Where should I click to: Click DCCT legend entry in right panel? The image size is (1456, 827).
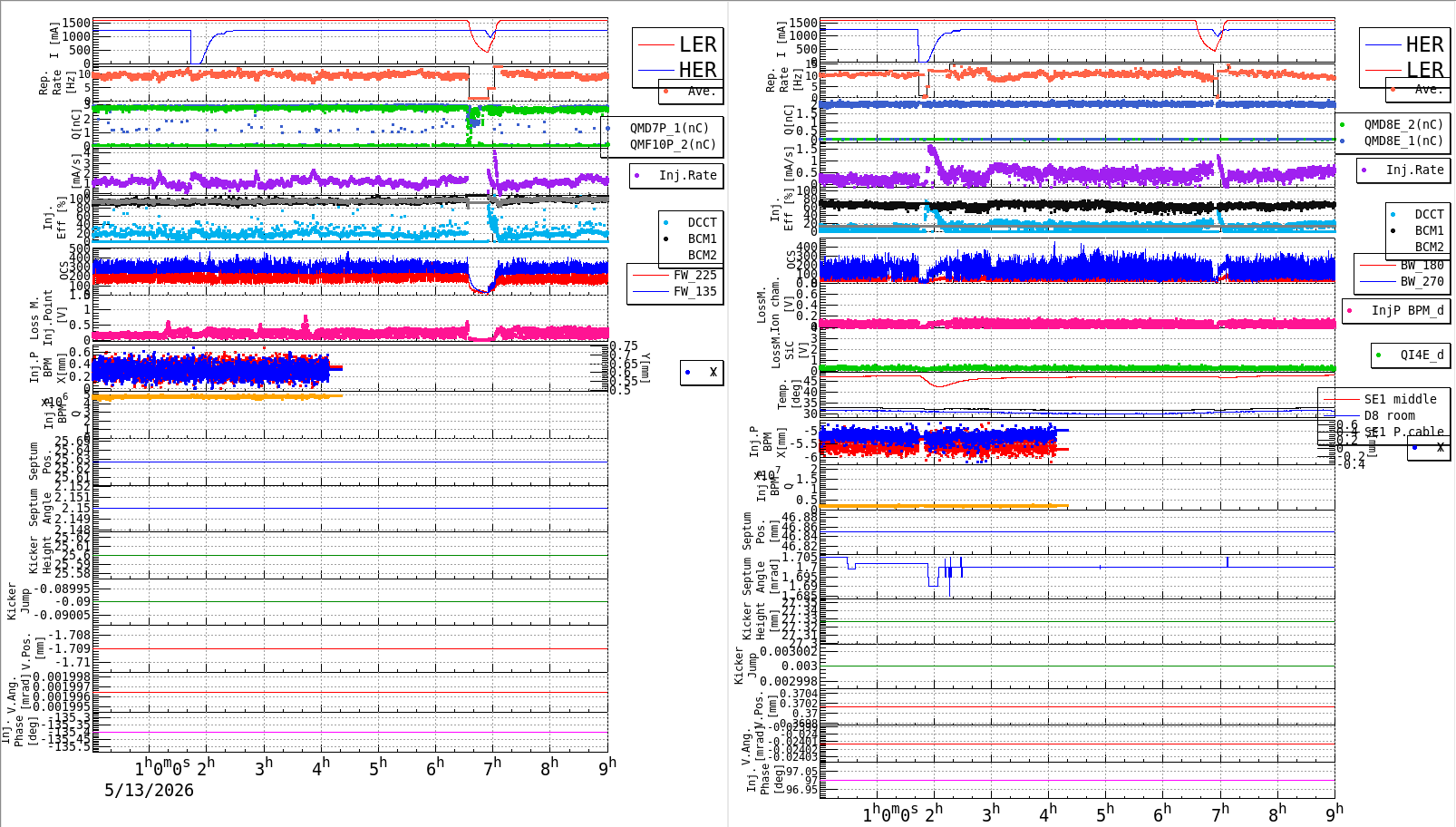coord(1429,214)
